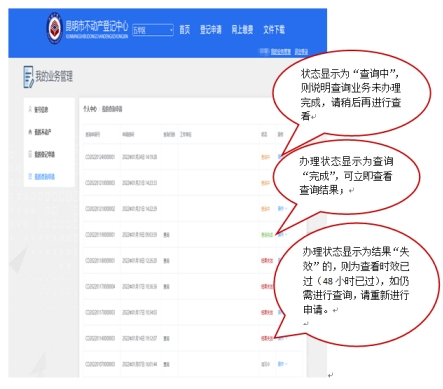Click the 昆明市不动产登记中心 logo emblem

pyautogui.click(x=54, y=29)
